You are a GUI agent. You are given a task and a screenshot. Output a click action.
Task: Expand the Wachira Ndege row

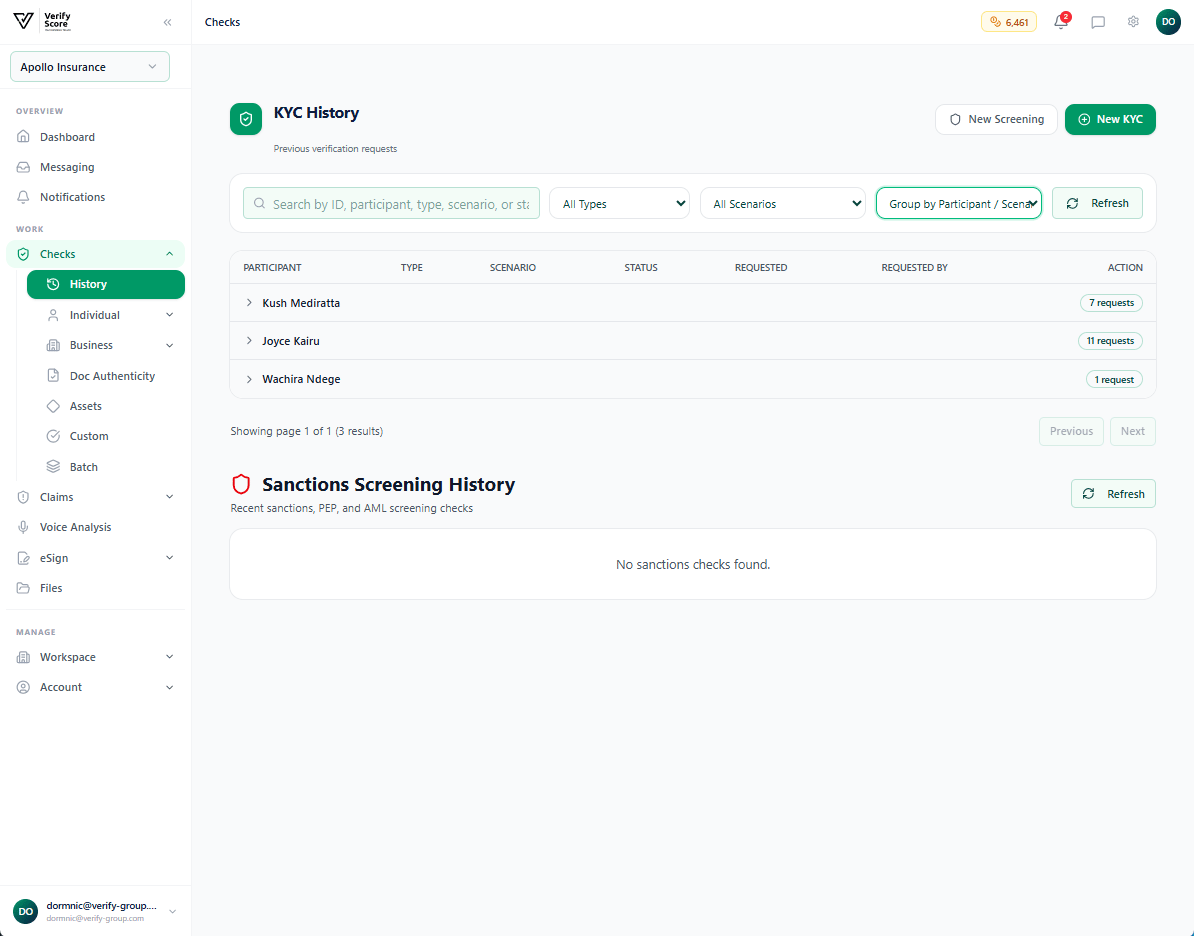[249, 379]
